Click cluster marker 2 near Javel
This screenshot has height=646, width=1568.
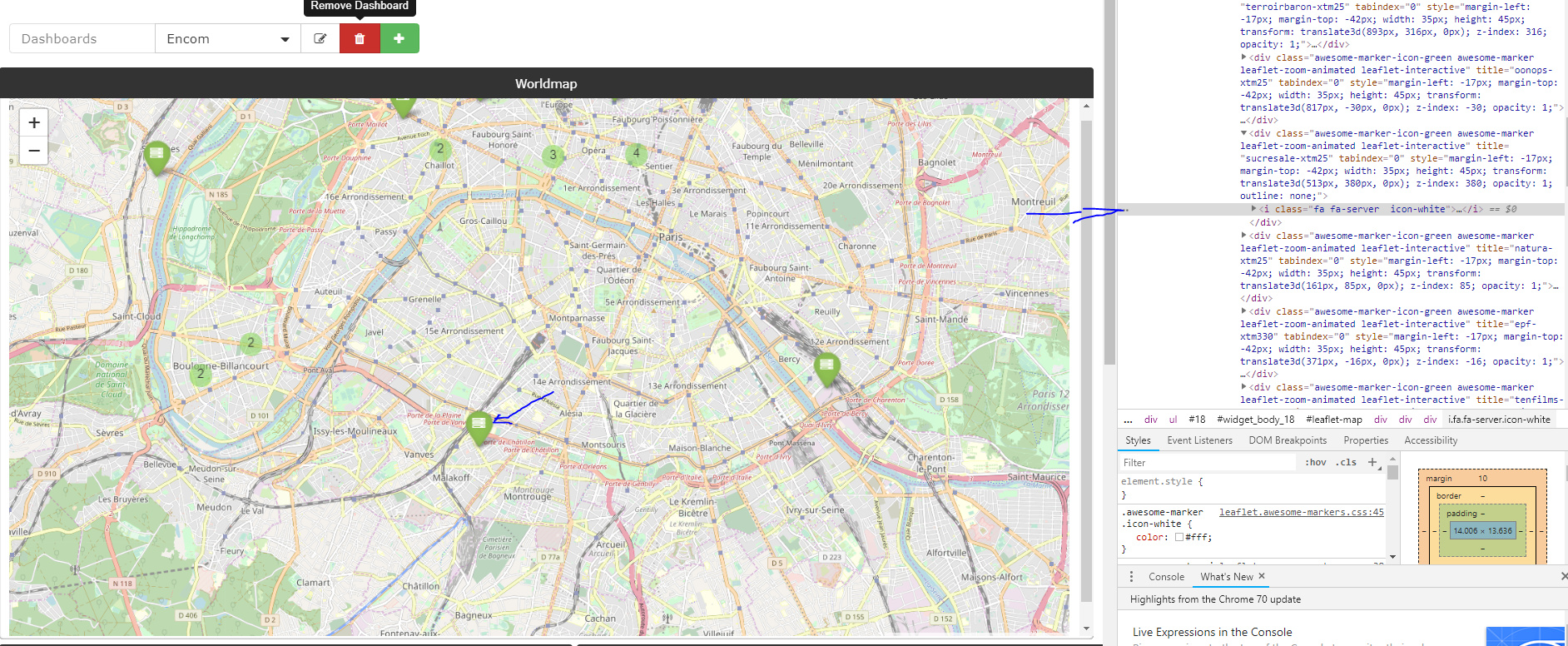[251, 342]
